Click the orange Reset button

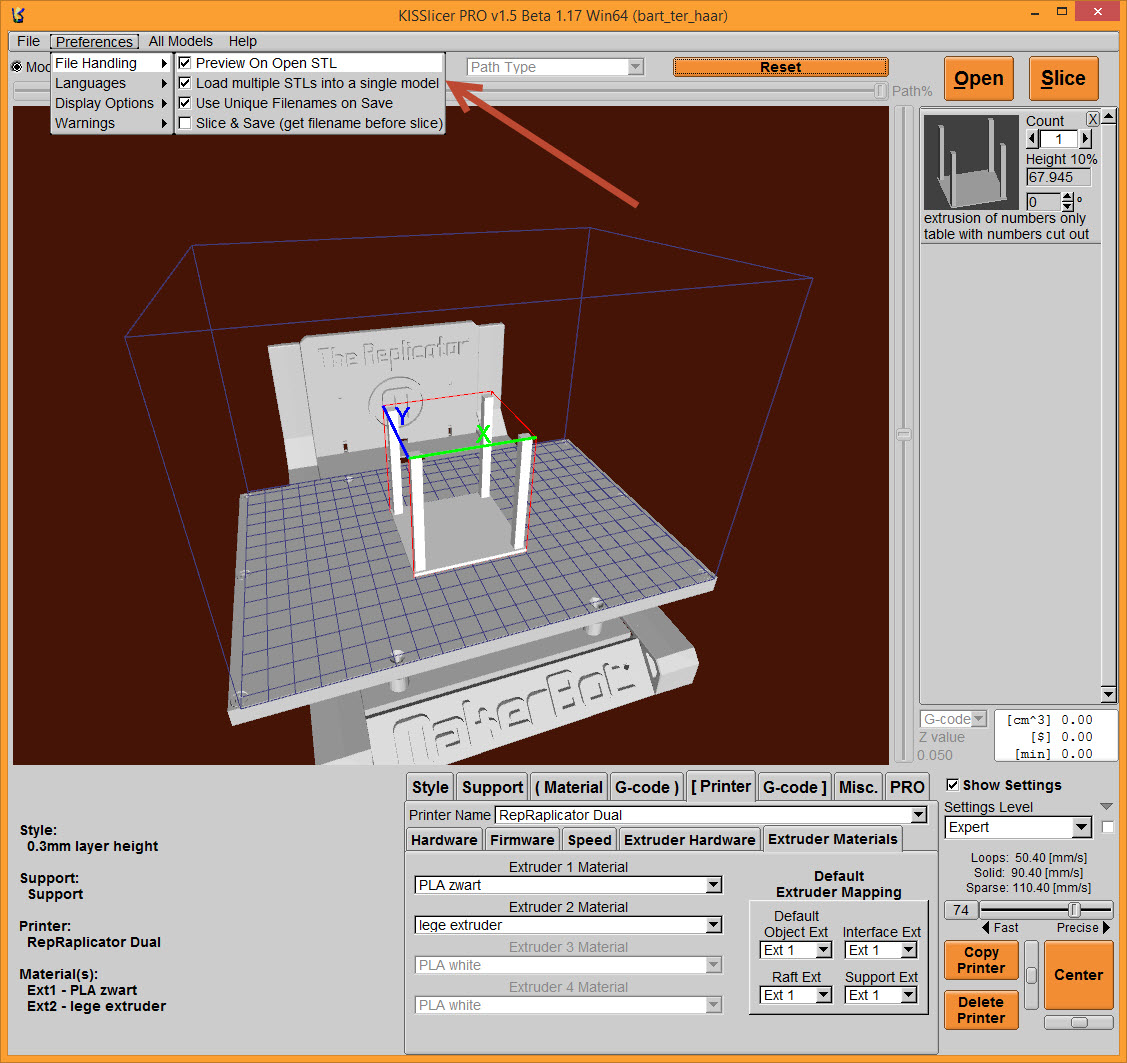point(781,67)
